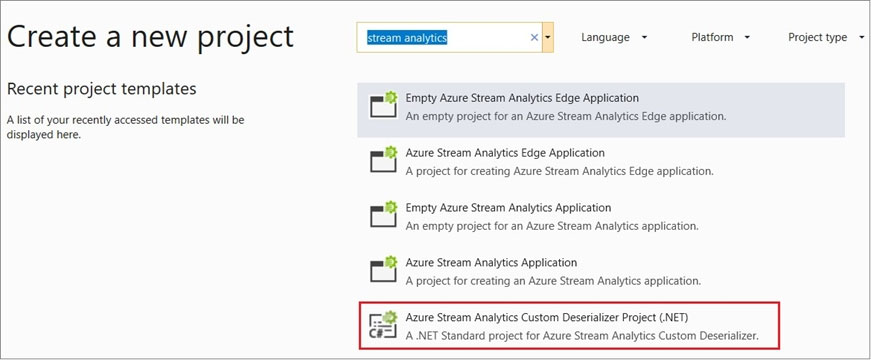The width and height of the screenshot is (871, 360).
Task: Click inside the stream analytics search field
Action: [449, 38]
